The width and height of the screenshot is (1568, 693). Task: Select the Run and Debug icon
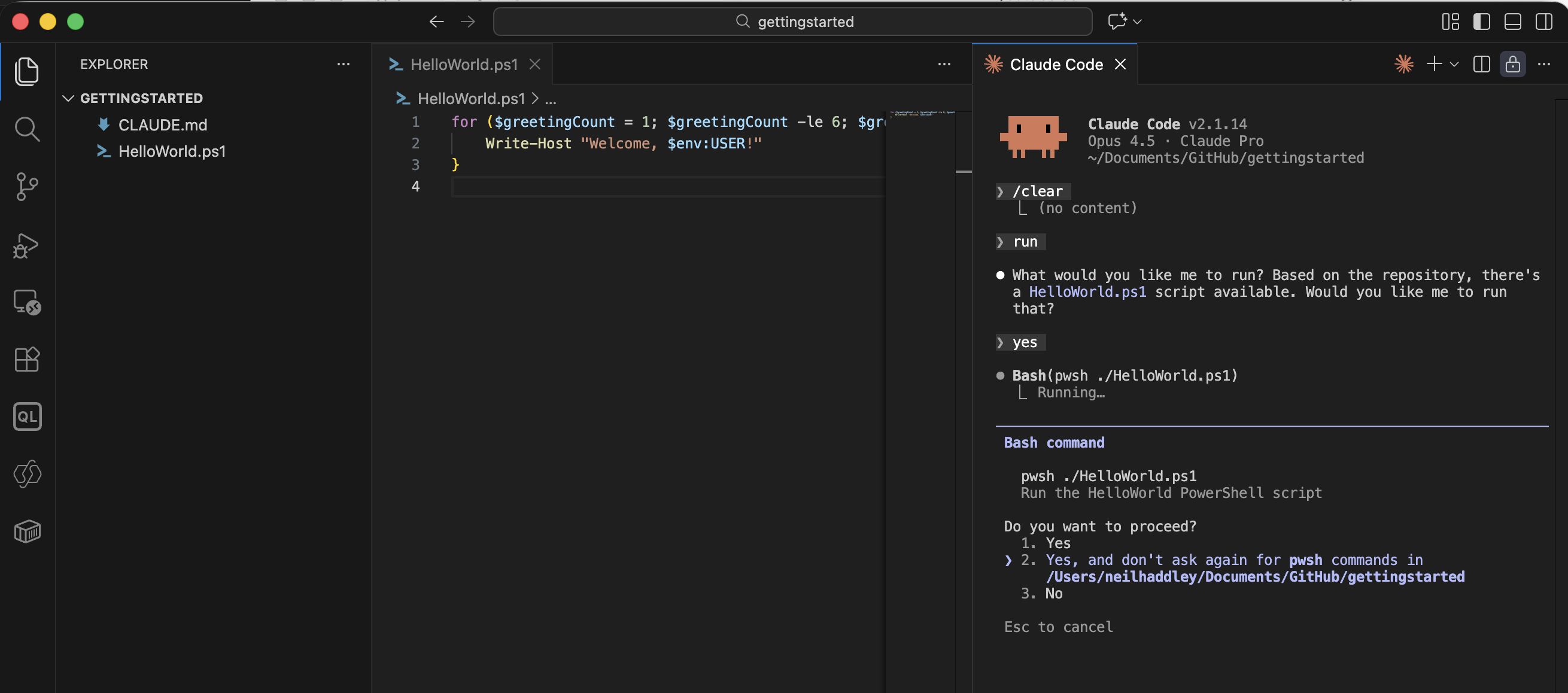[x=28, y=246]
